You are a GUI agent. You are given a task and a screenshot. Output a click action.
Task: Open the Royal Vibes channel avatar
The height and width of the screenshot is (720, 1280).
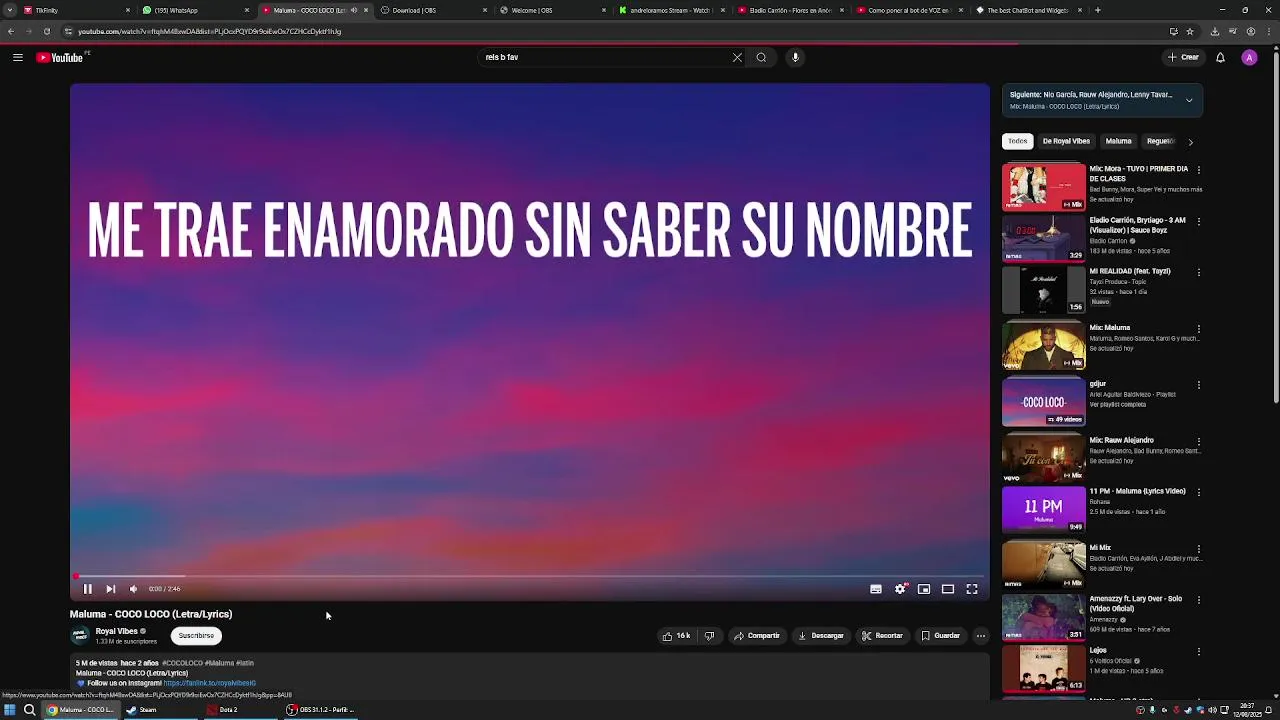pyautogui.click(x=79, y=635)
